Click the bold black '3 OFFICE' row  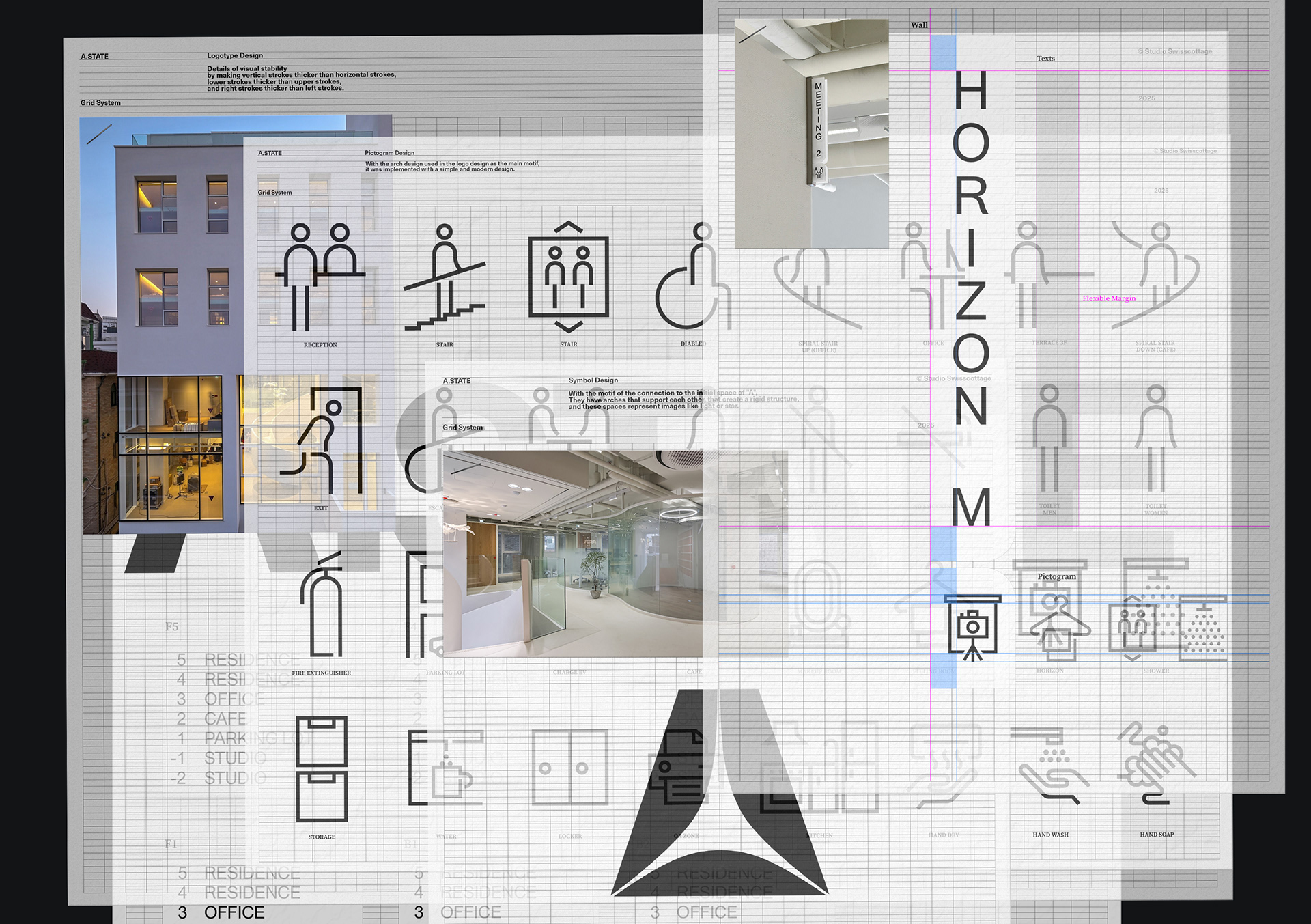[x=221, y=912]
